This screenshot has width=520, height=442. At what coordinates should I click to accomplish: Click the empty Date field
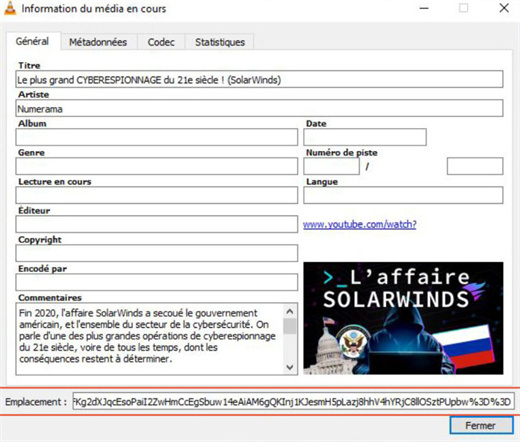[365, 137]
